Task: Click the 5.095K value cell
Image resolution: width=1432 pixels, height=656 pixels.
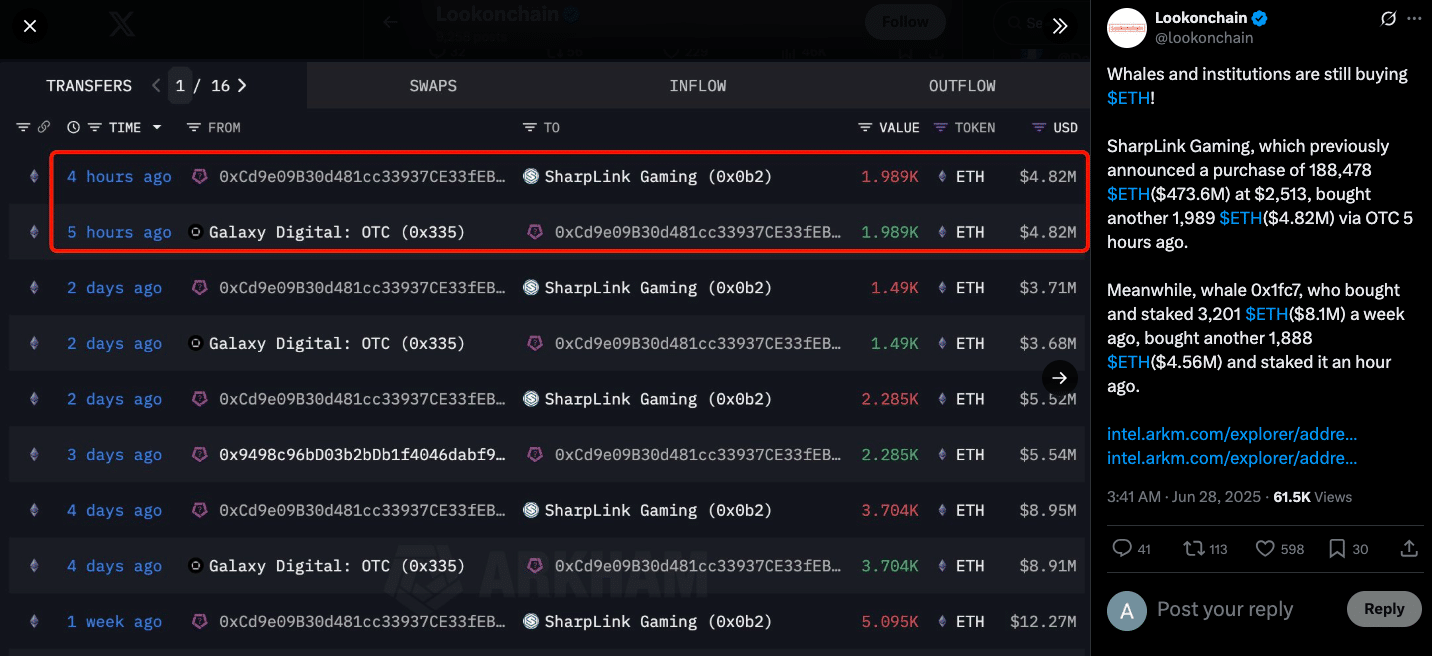Action: [x=890, y=622]
